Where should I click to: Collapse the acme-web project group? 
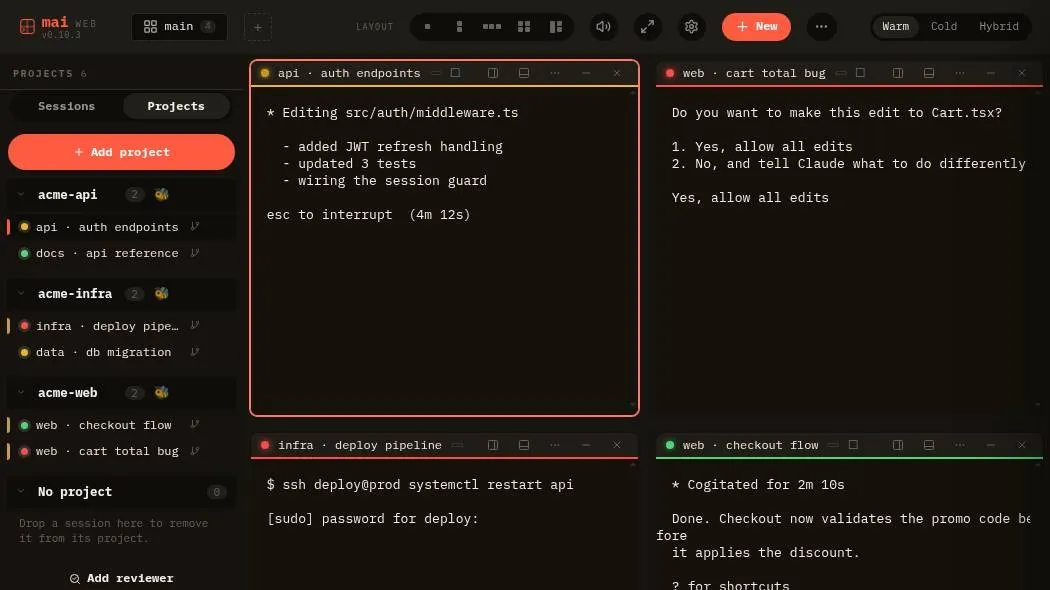coord(21,392)
